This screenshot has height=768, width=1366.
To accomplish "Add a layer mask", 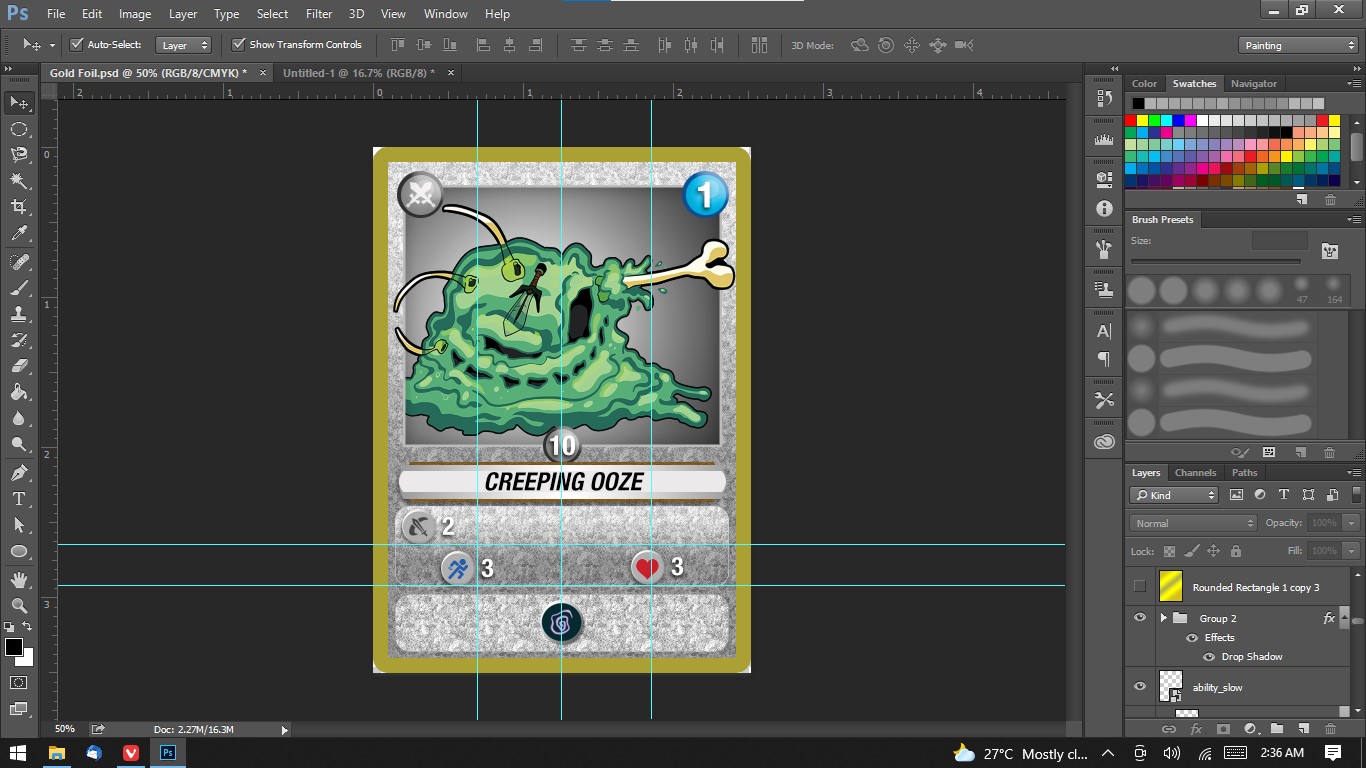I will click(1223, 729).
